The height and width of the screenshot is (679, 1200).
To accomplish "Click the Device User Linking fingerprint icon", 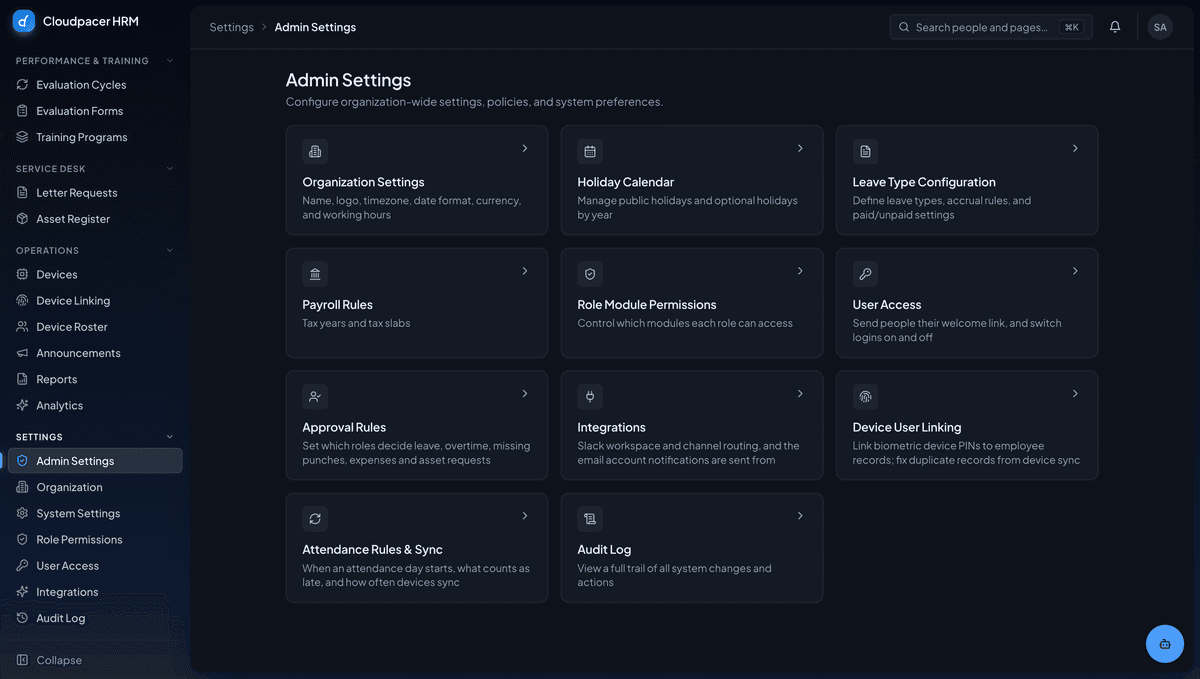I will click(x=865, y=396).
